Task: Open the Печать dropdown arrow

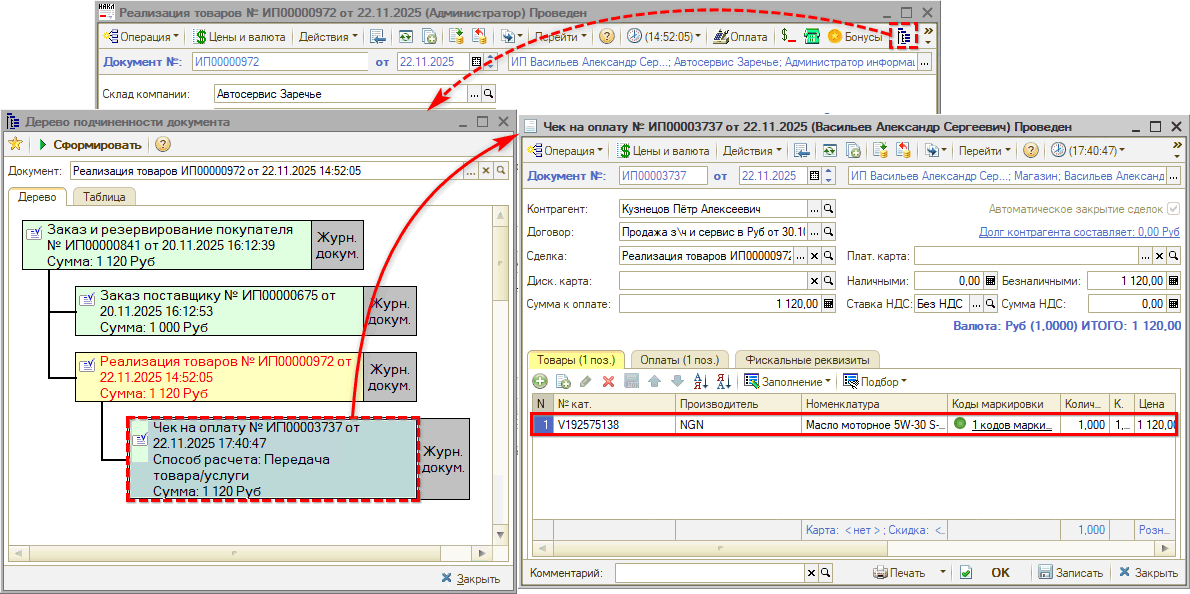Action: click(x=942, y=573)
